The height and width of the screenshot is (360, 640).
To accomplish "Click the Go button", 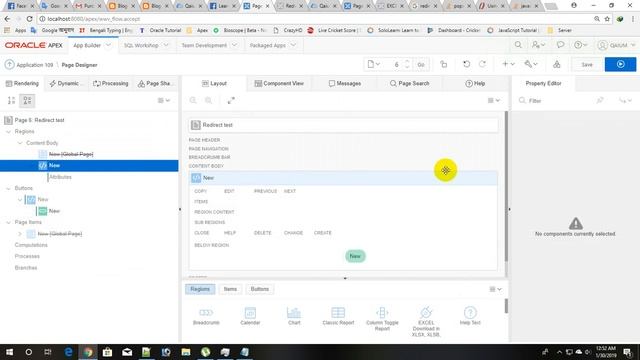I will pyautogui.click(x=421, y=64).
